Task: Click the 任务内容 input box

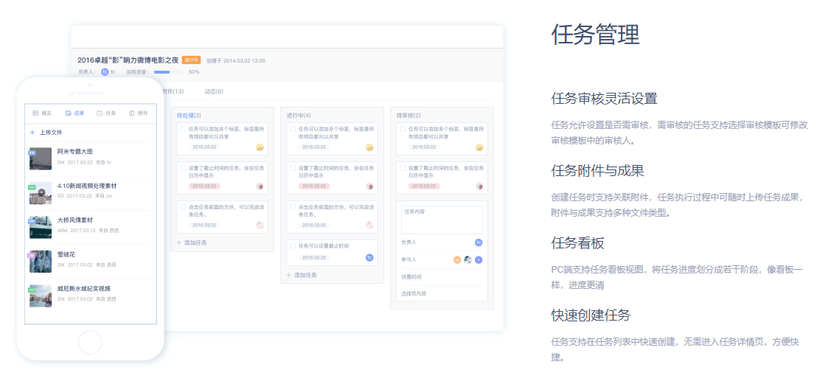Action: click(x=441, y=220)
